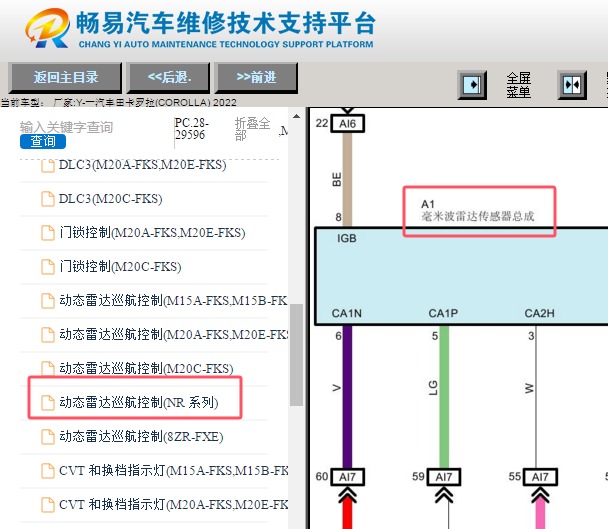Click the A1 毫米波雷达传感器总成 label
This screenshot has height=529, width=608.
478,211
